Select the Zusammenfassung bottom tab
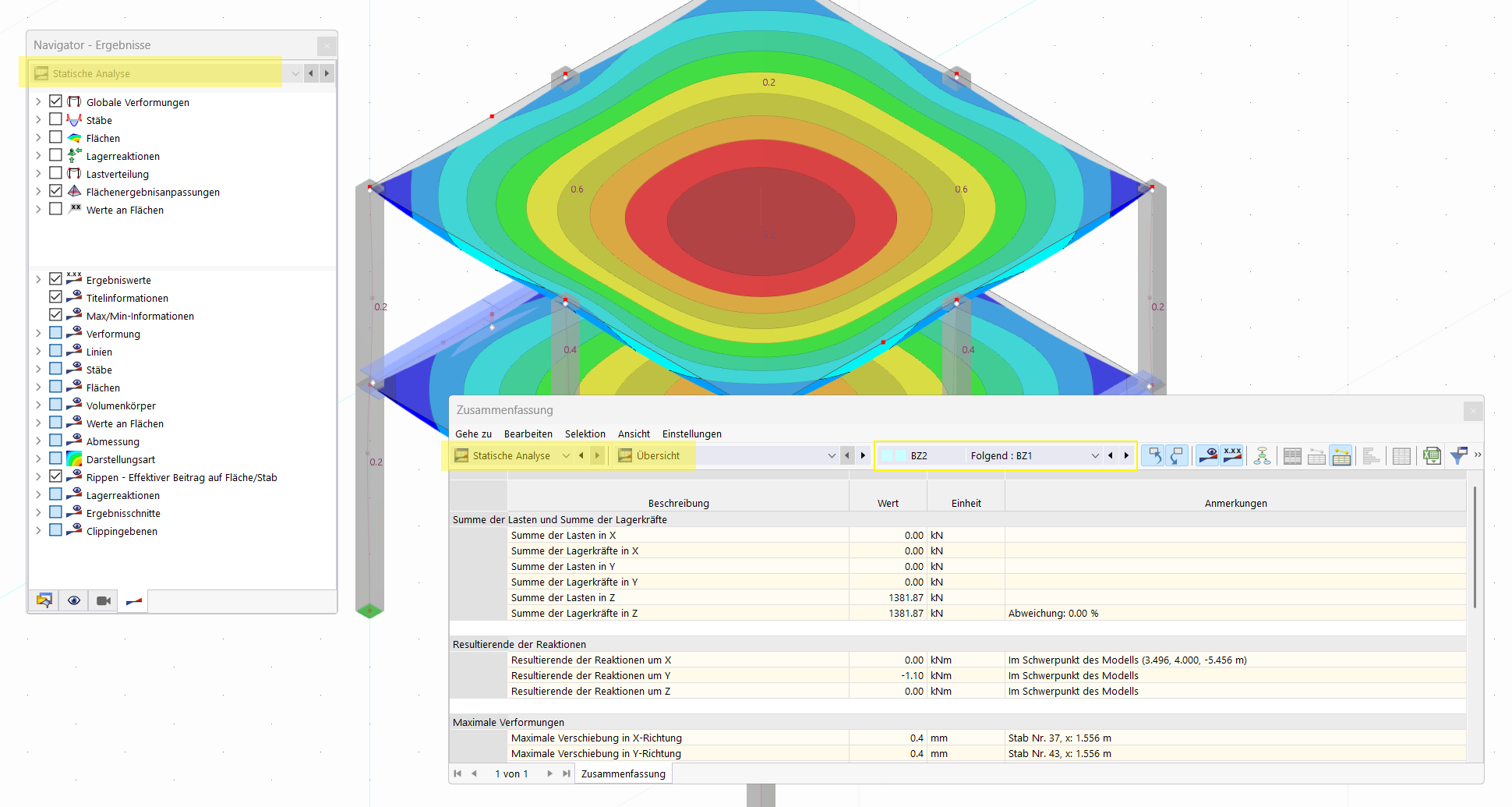 coord(624,773)
